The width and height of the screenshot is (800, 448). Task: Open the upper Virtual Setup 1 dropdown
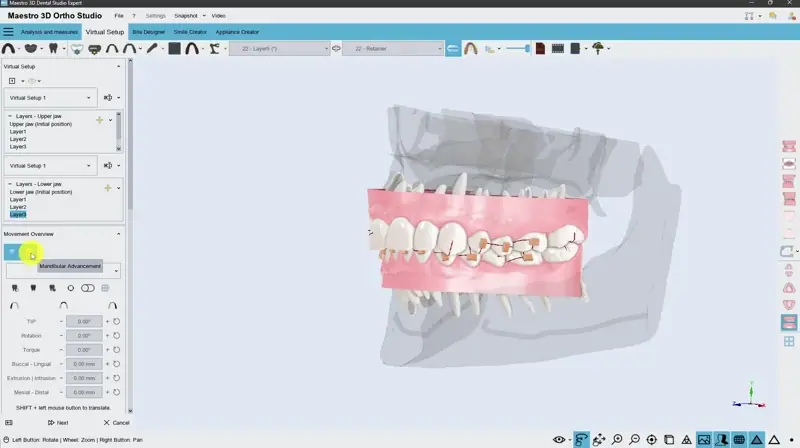(50, 98)
